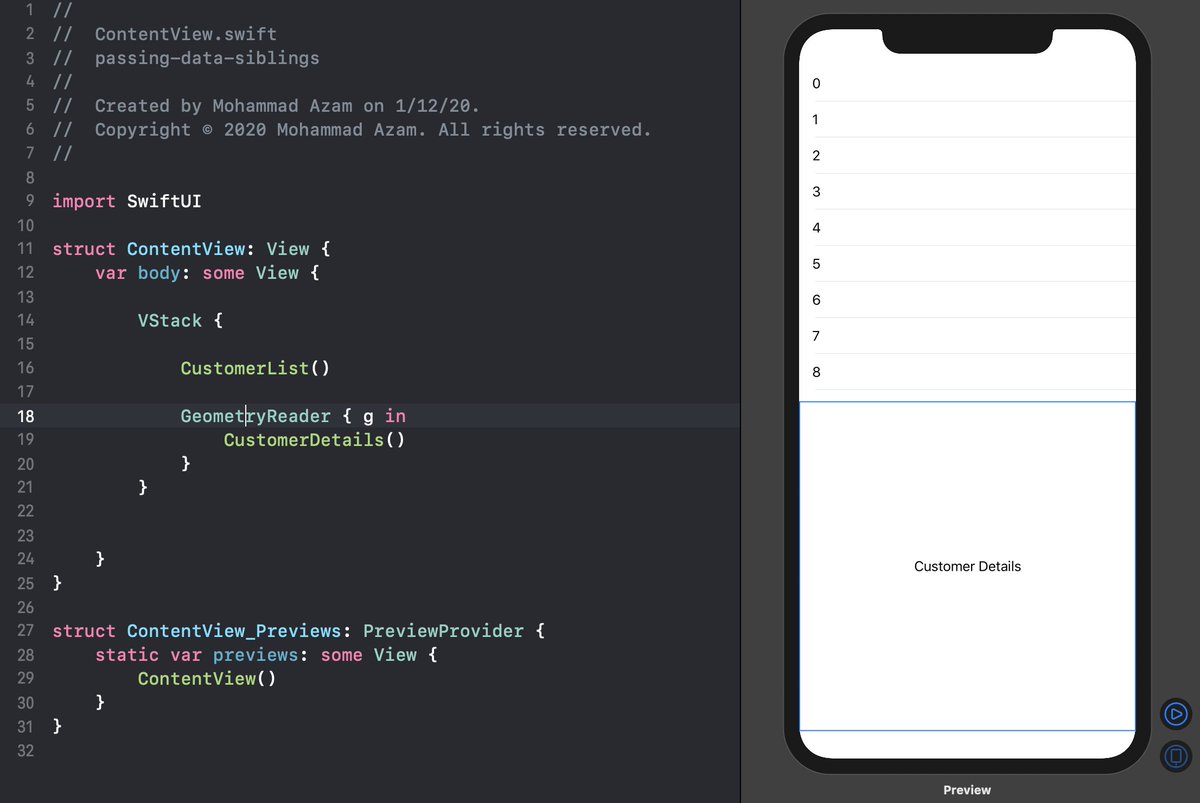This screenshot has height=803, width=1200.
Task: Click CustomerList() call on line 16
Action: (x=255, y=368)
